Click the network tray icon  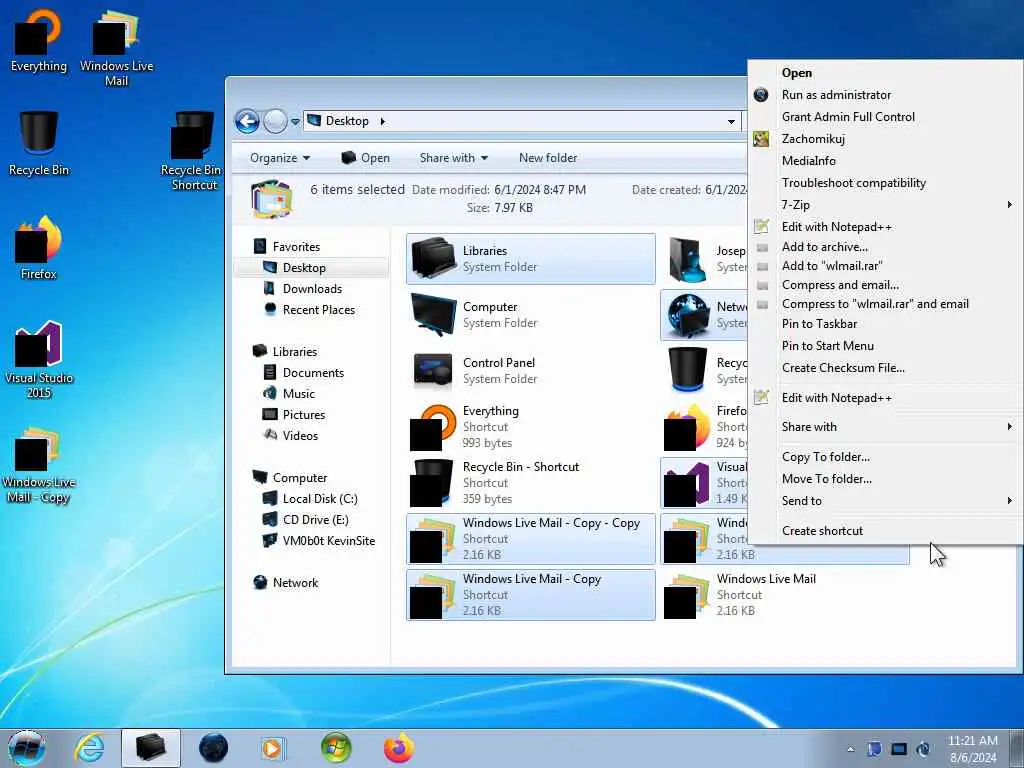pyautogui.click(x=899, y=749)
